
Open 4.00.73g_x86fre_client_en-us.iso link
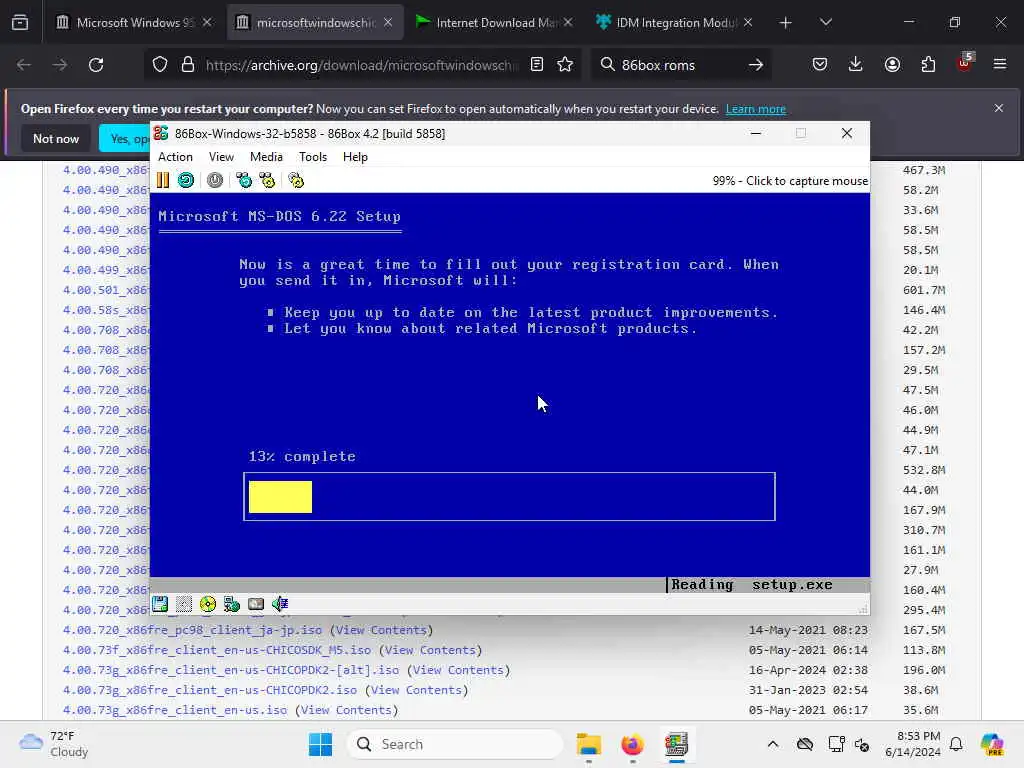tap(174, 710)
